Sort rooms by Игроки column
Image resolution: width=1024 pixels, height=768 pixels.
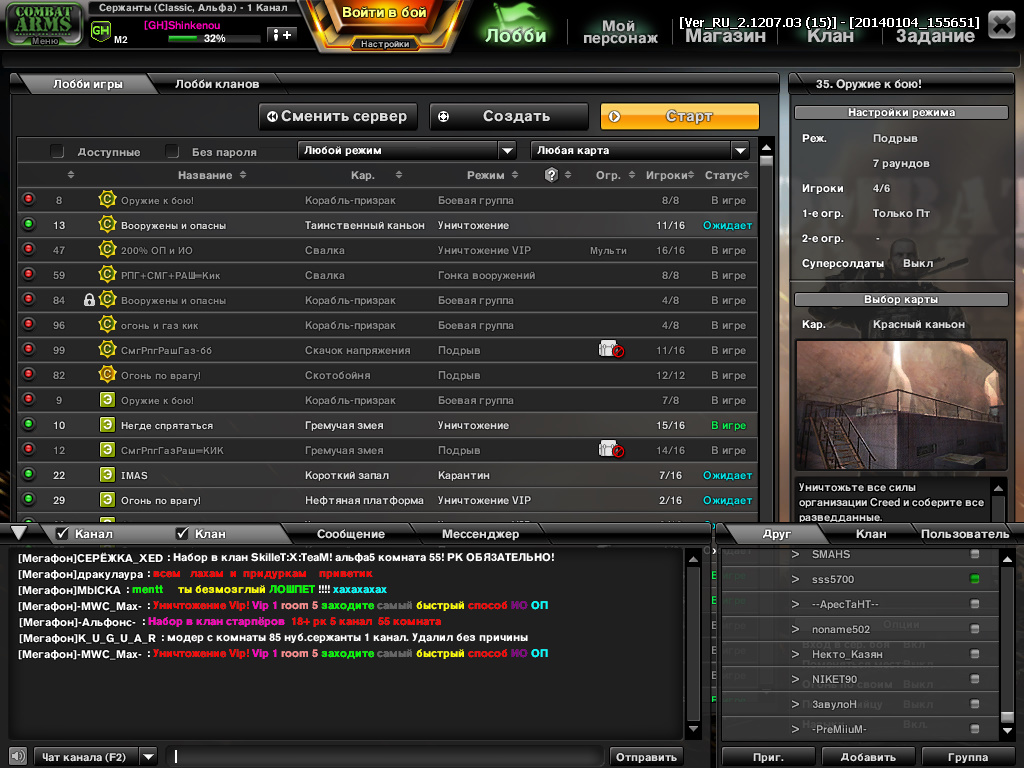click(x=669, y=175)
